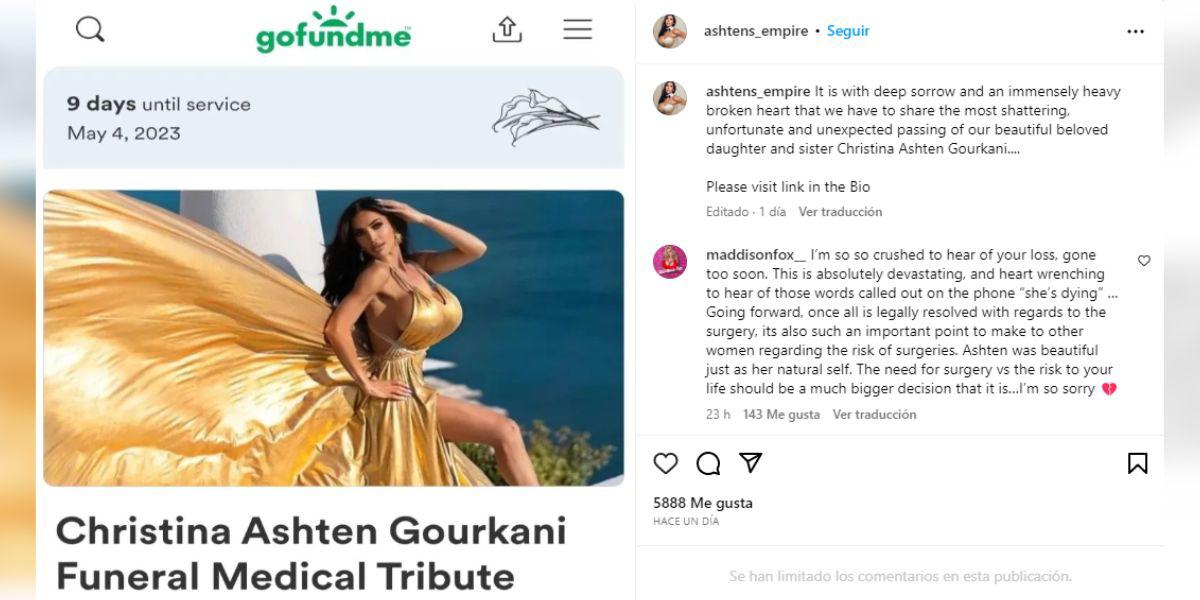This screenshot has width=1200, height=600.
Task: Show the 143 Me gusta comment likes
Action: [781, 414]
